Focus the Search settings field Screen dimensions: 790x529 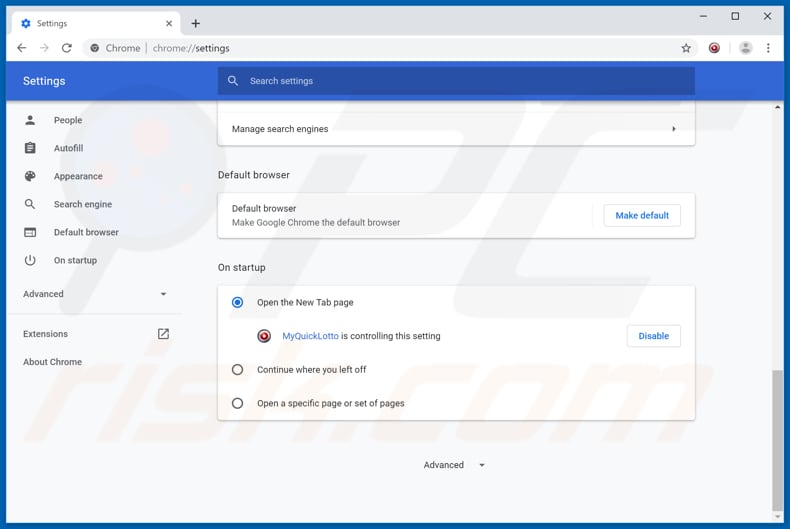pyautogui.click(x=456, y=81)
